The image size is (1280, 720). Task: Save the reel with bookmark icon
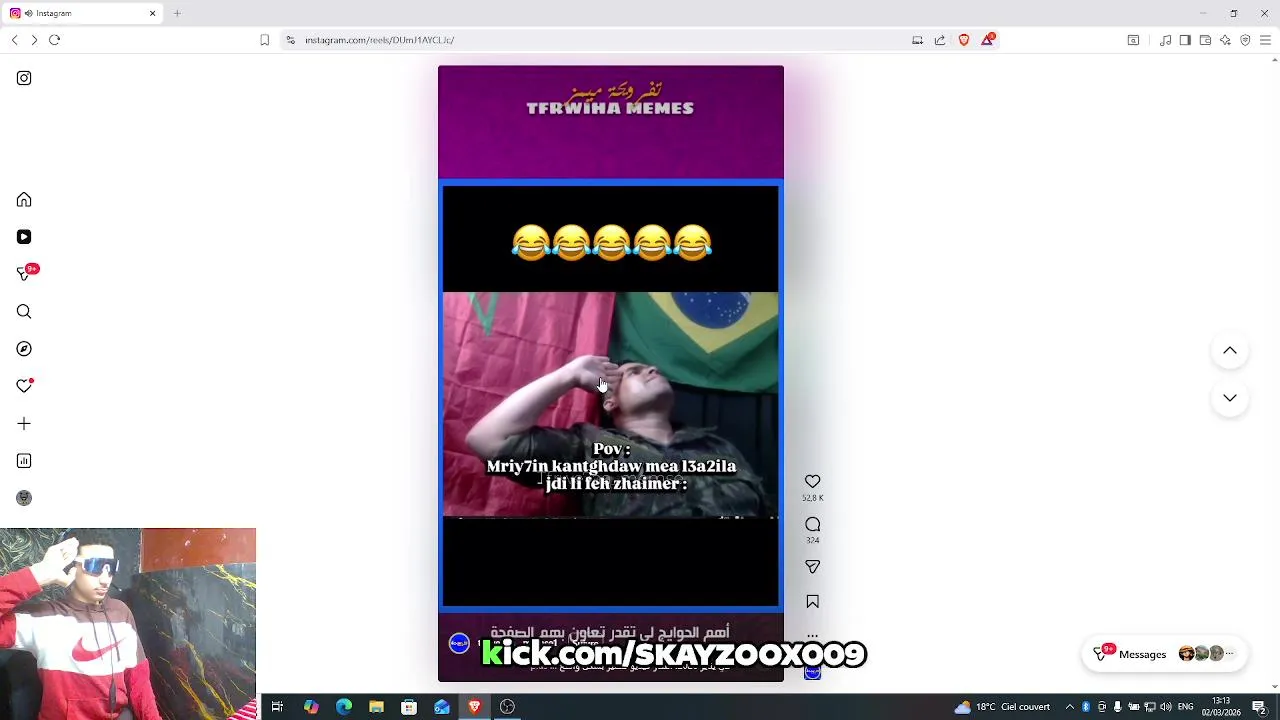(x=813, y=602)
